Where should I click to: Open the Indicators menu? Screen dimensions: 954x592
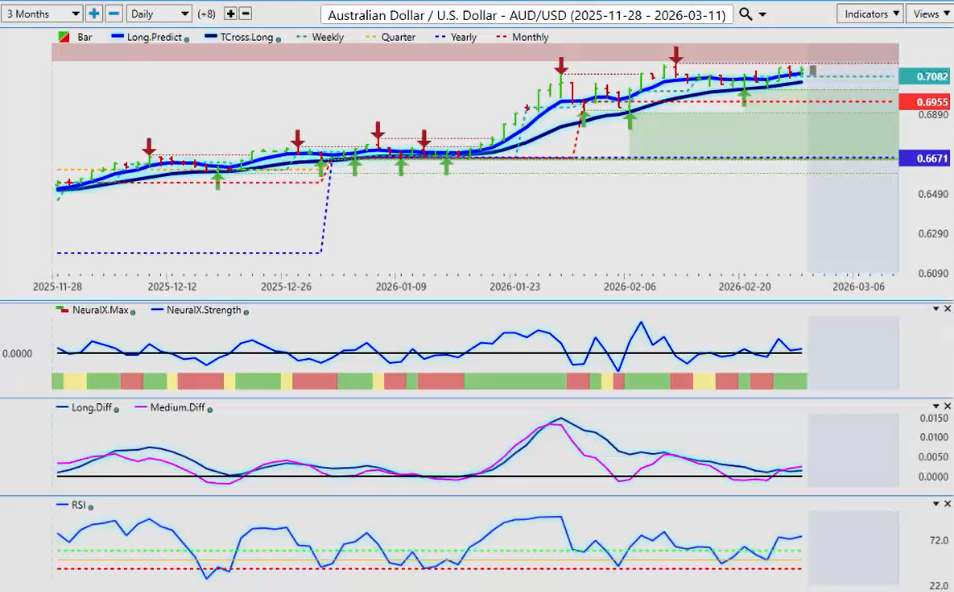click(871, 14)
